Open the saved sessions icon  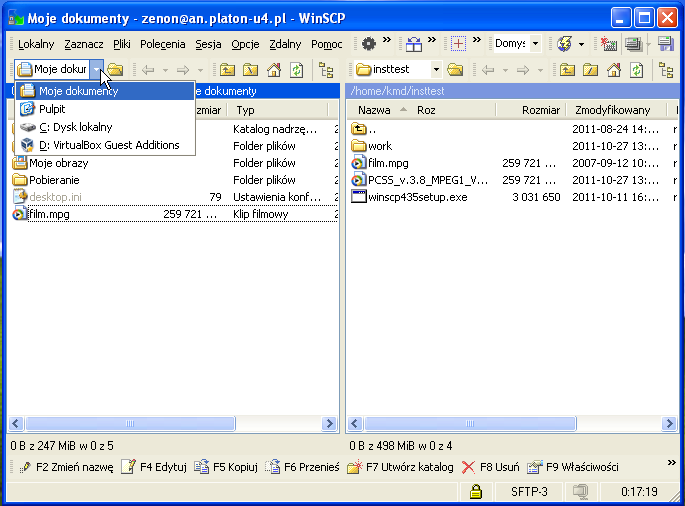[x=633, y=44]
